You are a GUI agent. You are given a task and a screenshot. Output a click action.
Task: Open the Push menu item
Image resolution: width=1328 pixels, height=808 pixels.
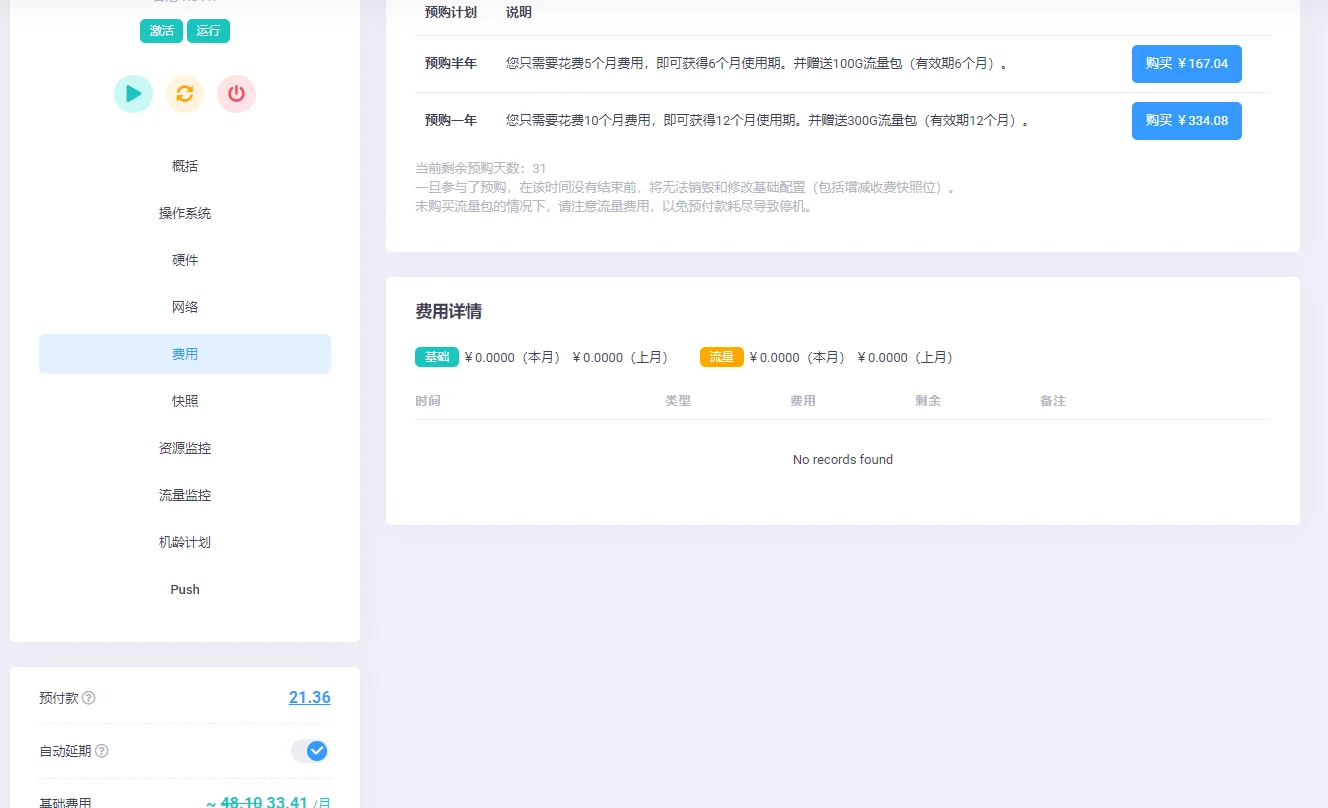[185, 589]
